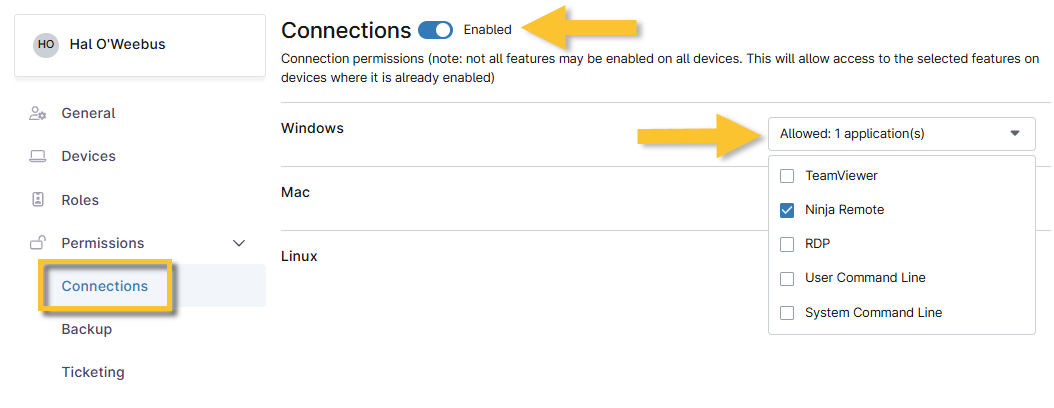Click the Roles badge icon
Viewport: 1054px width, 408px height.
pyautogui.click(x=38, y=200)
